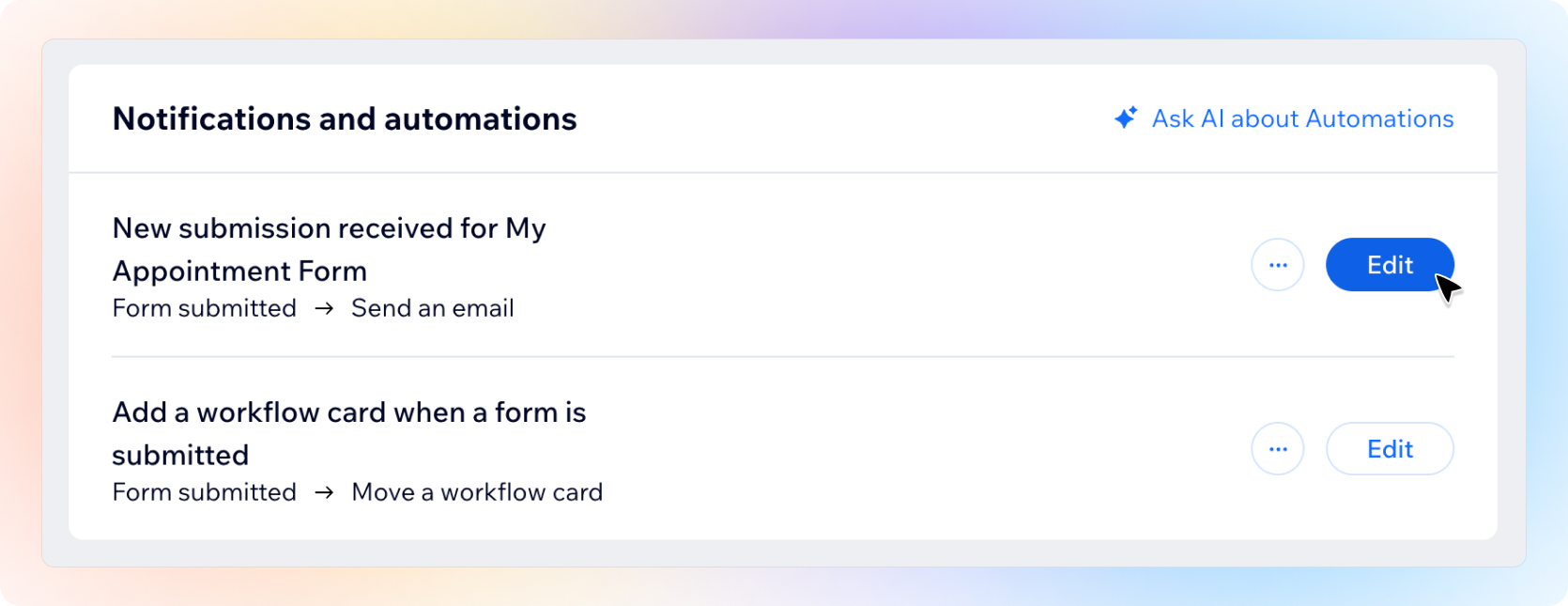Open Ask AI about Automations link
Viewport: 1568px width, 606px height.
[x=1302, y=119]
